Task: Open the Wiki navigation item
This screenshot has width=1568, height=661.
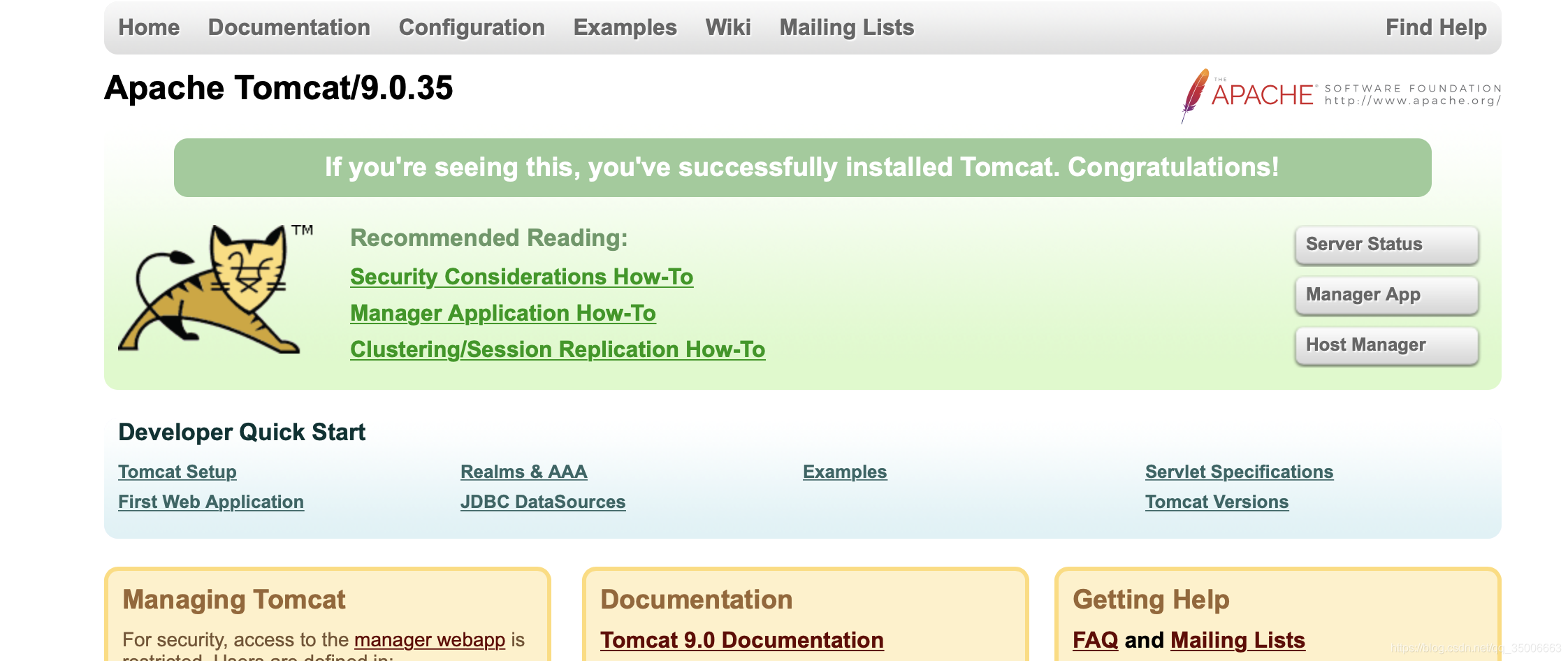Action: tap(728, 27)
